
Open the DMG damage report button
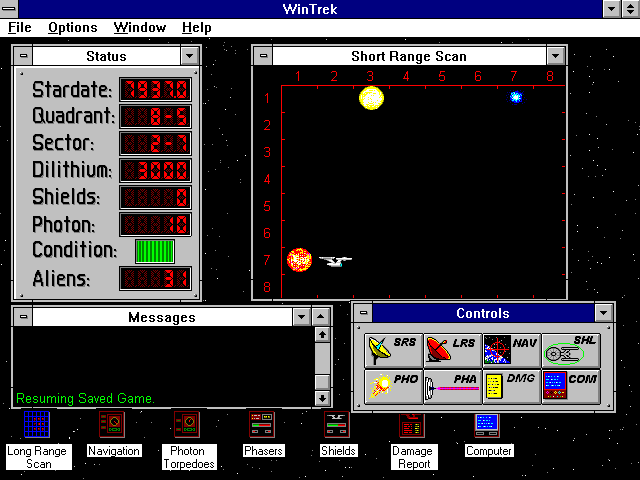[x=512, y=387]
